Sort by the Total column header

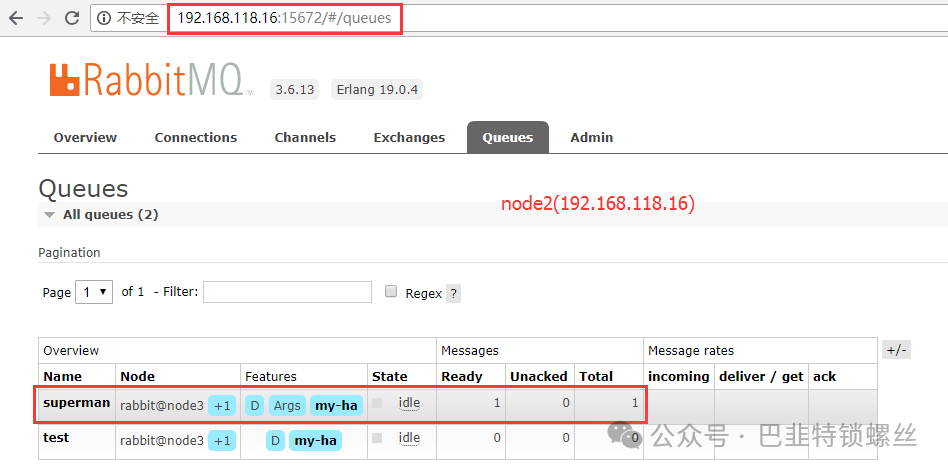coord(596,376)
